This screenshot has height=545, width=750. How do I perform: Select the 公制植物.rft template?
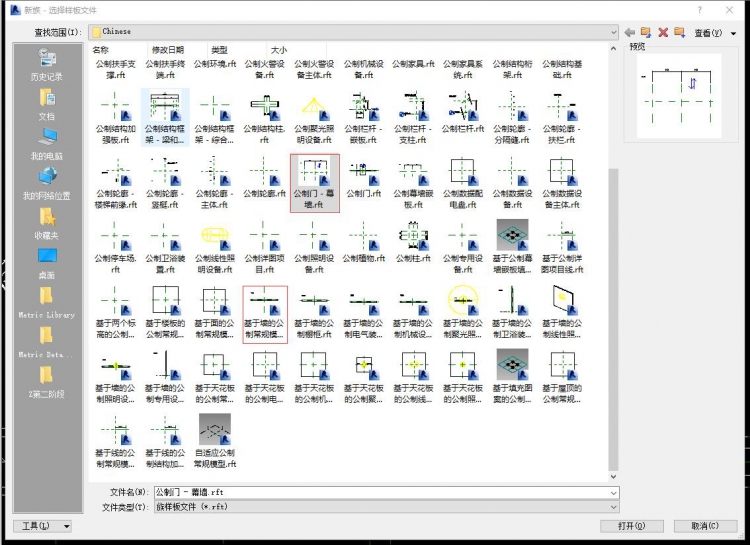pyautogui.click(x=364, y=244)
